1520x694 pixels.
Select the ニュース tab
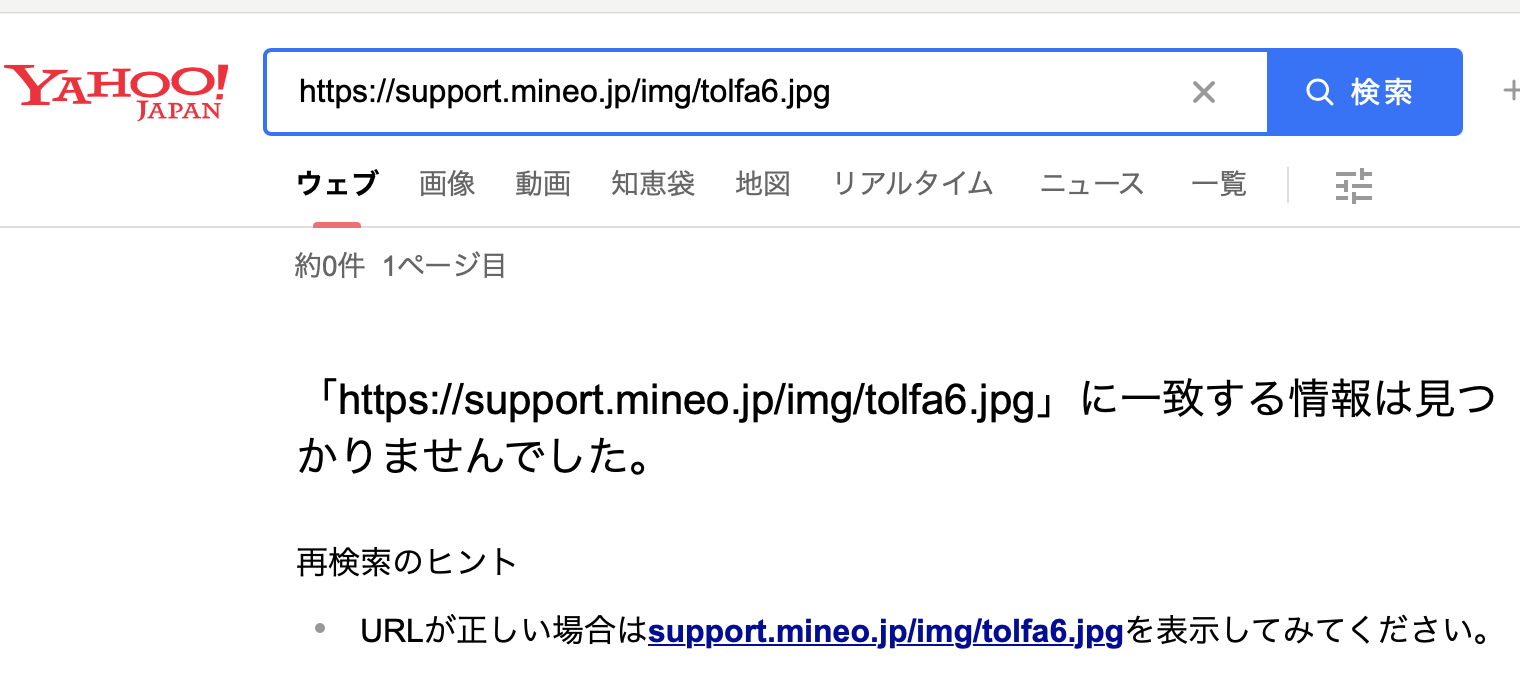(1092, 184)
